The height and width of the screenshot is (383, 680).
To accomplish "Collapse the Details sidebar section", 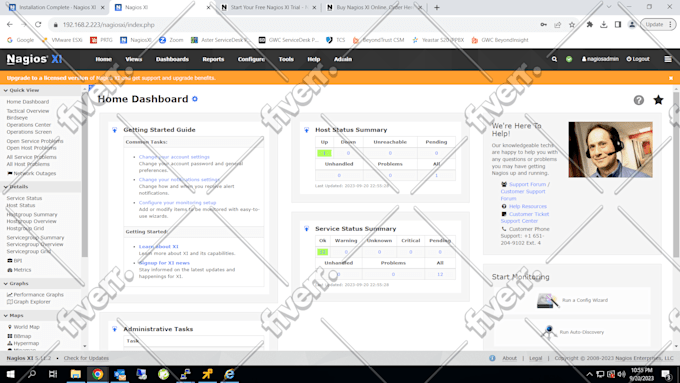I will (16, 187).
